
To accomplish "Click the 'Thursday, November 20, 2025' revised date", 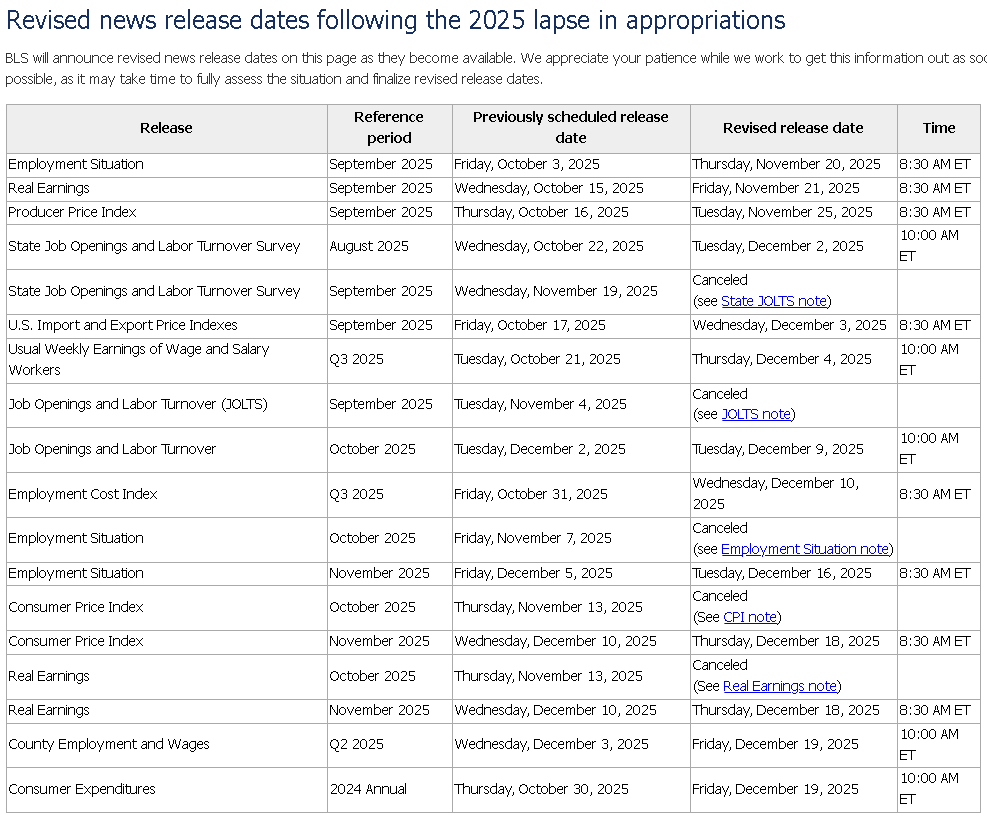I will coord(786,164).
